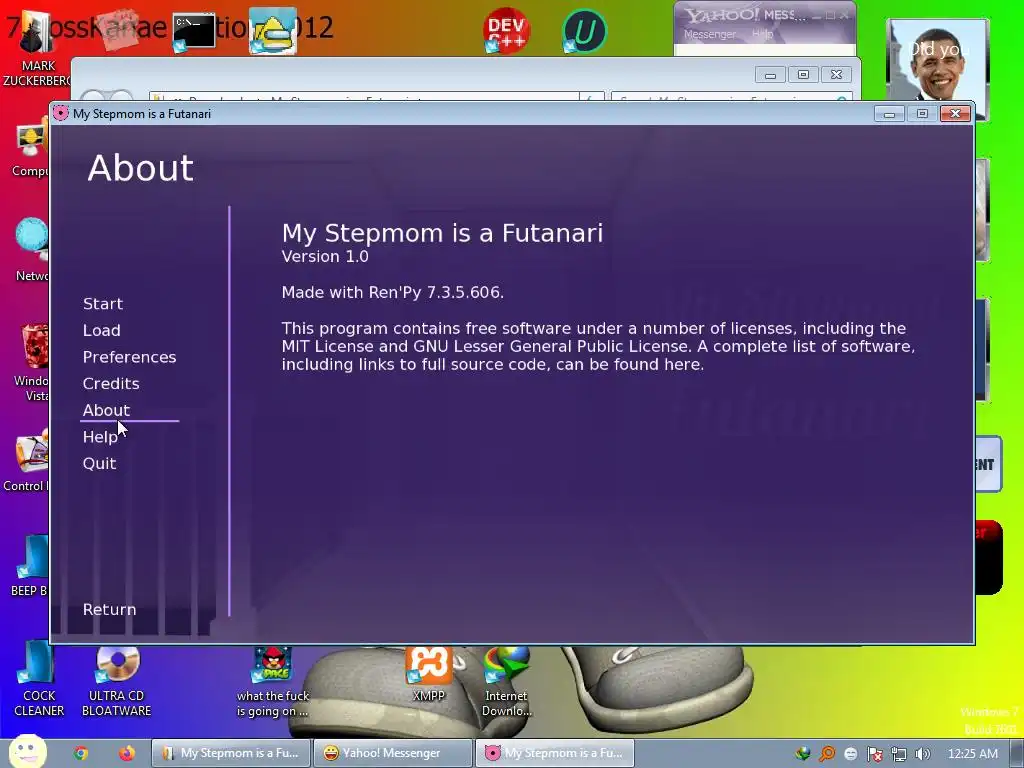Open the Network desktop icon
This screenshot has height=768, width=1024.
tap(29, 249)
